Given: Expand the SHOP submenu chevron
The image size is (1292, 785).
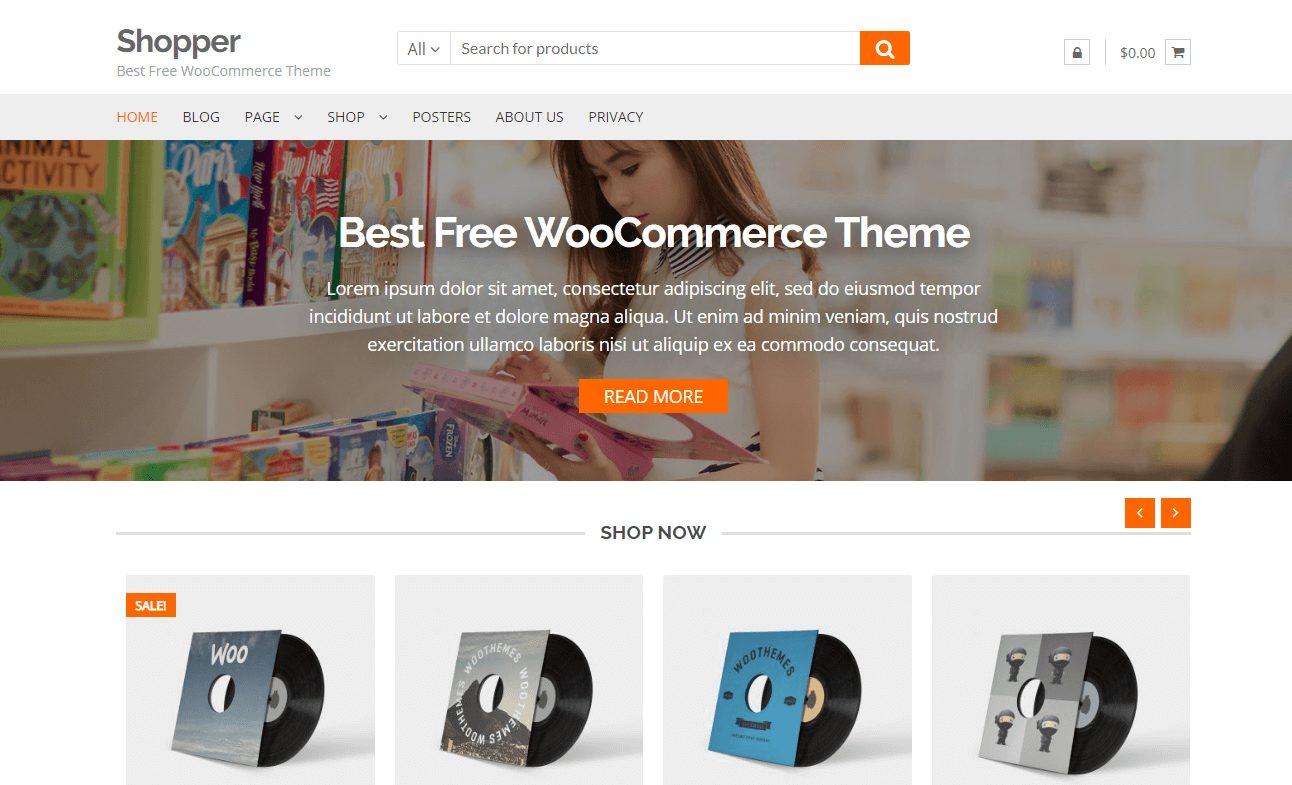Looking at the screenshot, I should click(x=383, y=117).
